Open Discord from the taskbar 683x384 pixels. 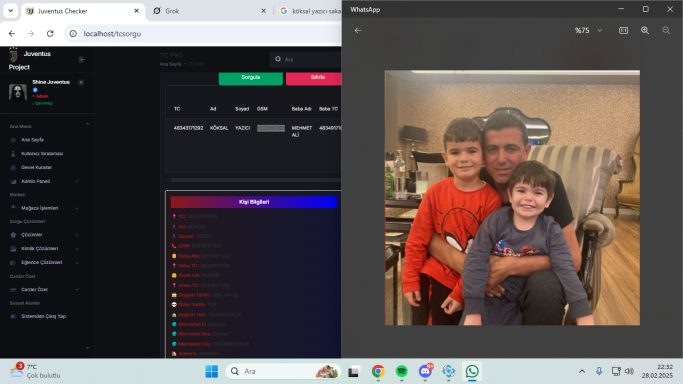pyautogui.click(x=425, y=371)
